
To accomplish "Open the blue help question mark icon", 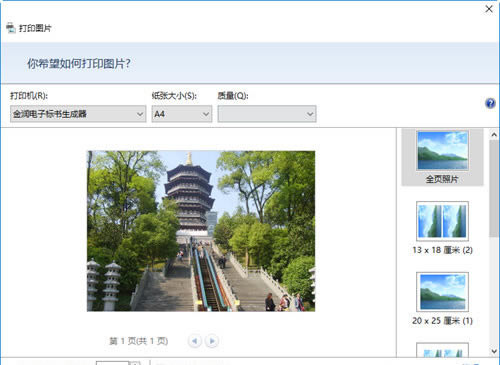I will 490,103.
